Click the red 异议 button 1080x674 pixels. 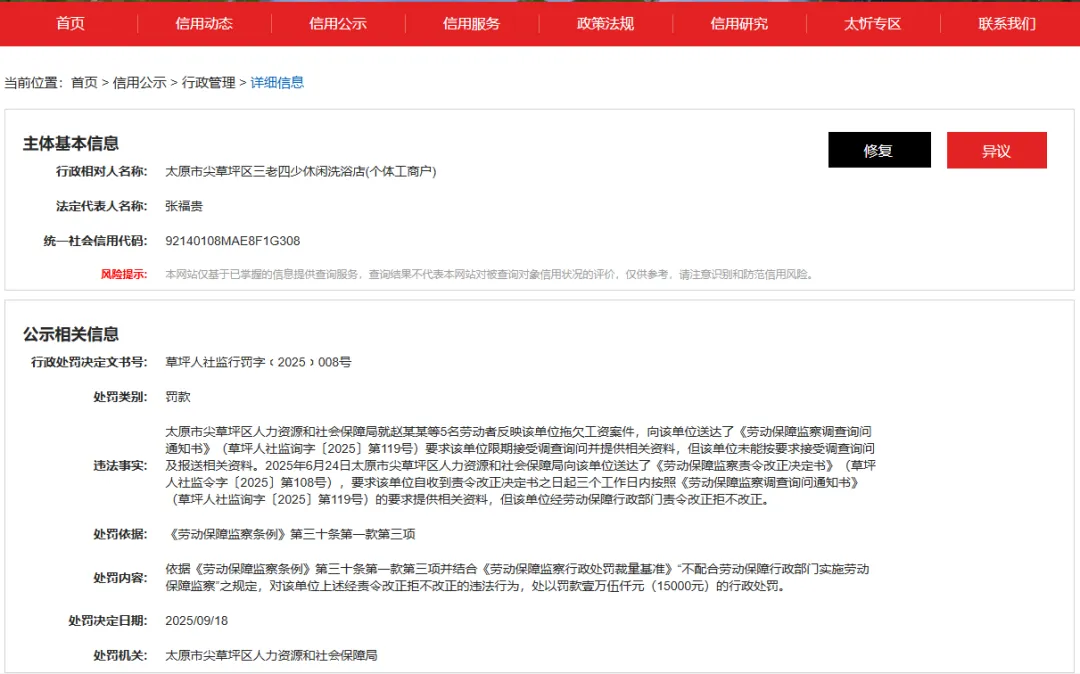coord(997,150)
